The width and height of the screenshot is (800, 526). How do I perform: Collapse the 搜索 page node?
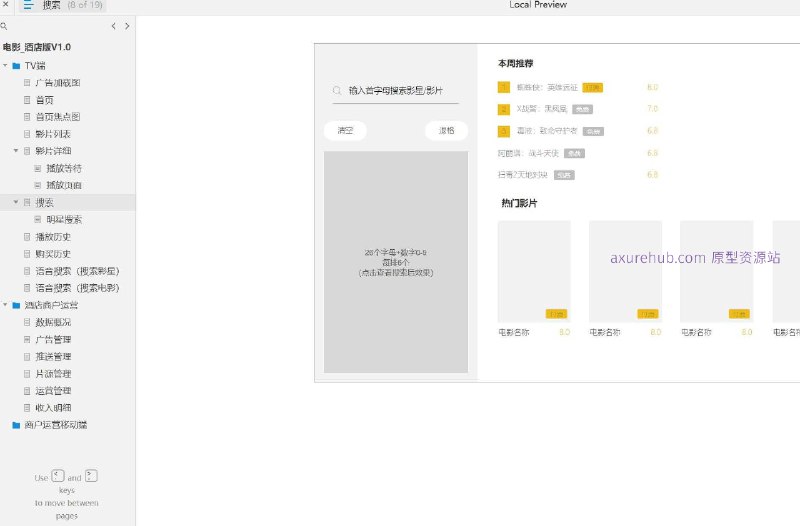tap(16, 203)
